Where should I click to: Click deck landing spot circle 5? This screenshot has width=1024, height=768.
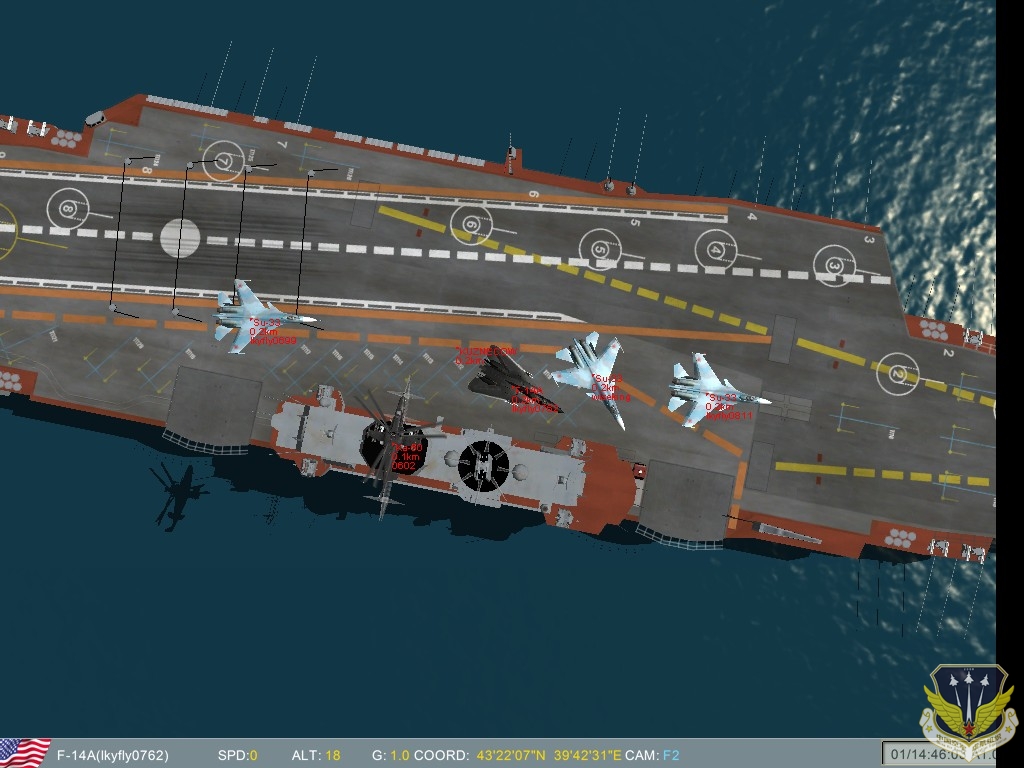(x=600, y=249)
